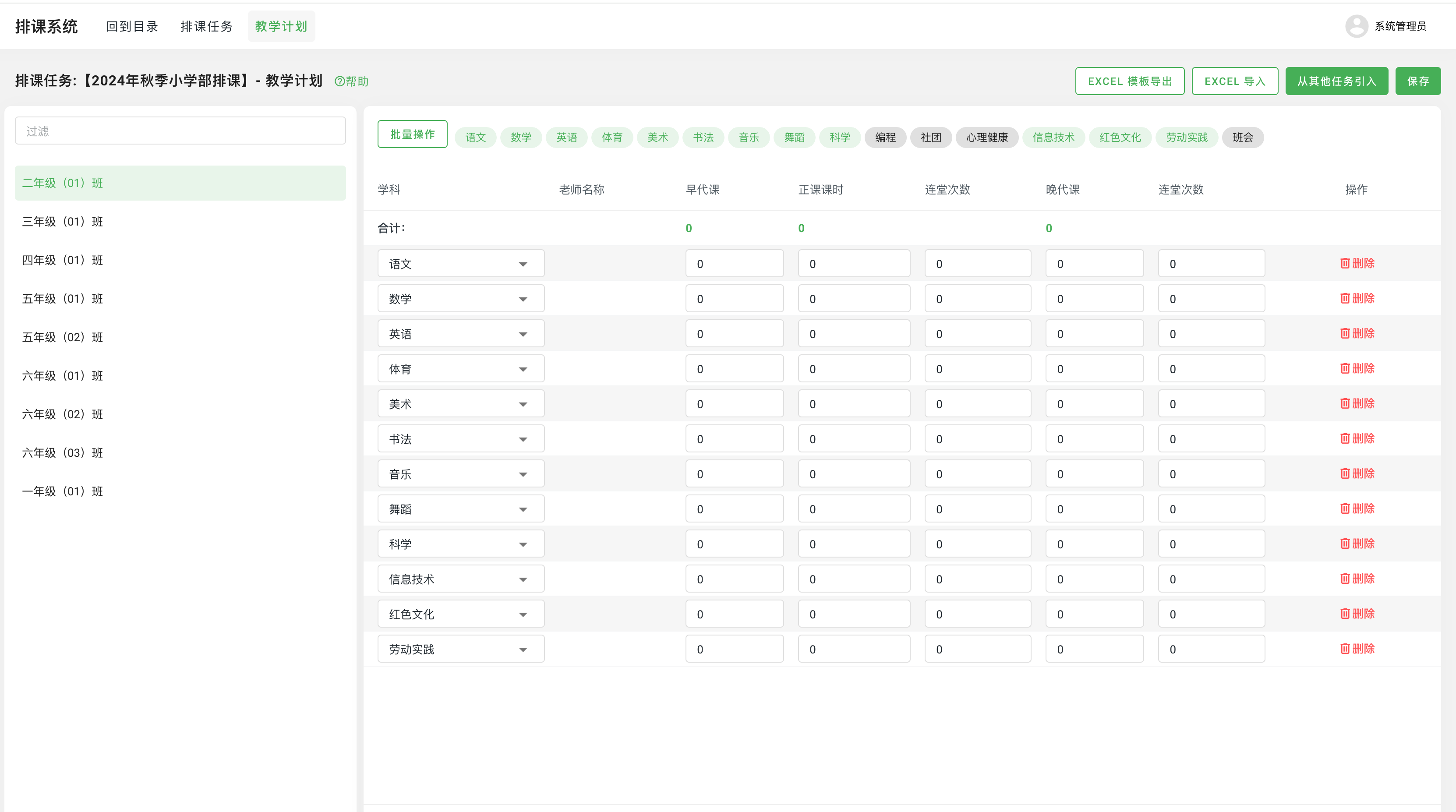This screenshot has height=812, width=1456.
Task: Delete the 数学 subject row
Action: tap(1357, 298)
